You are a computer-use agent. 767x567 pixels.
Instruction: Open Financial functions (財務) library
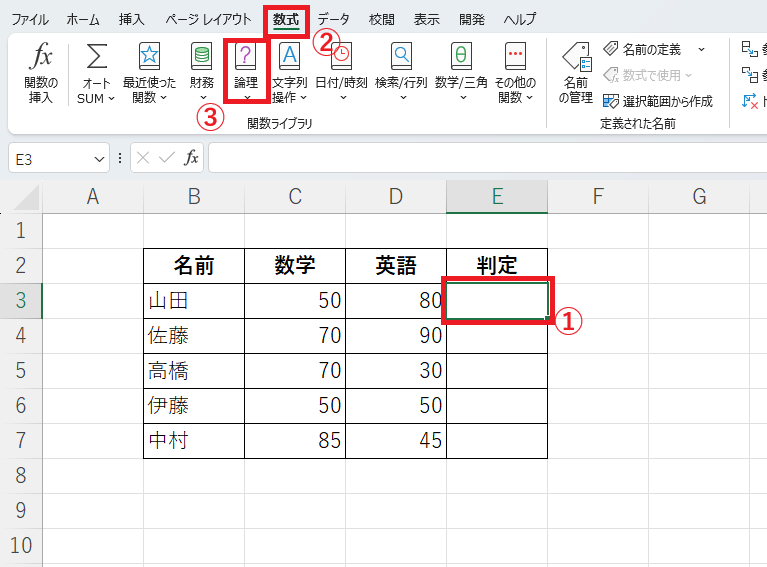[x=202, y=72]
